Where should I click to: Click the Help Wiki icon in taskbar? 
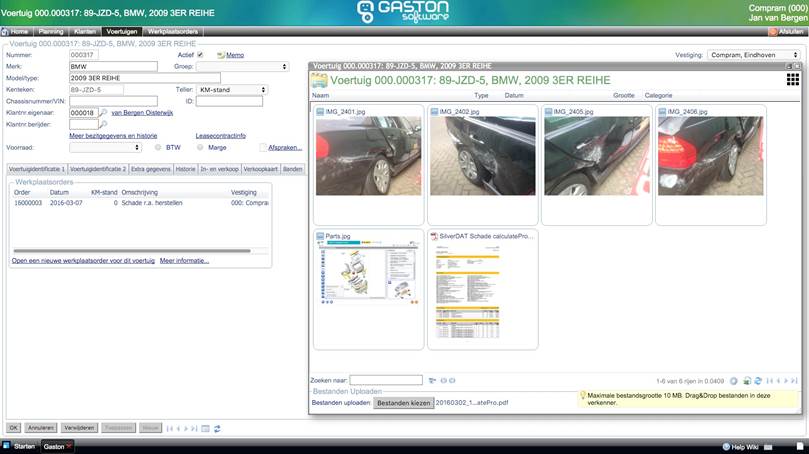726,446
